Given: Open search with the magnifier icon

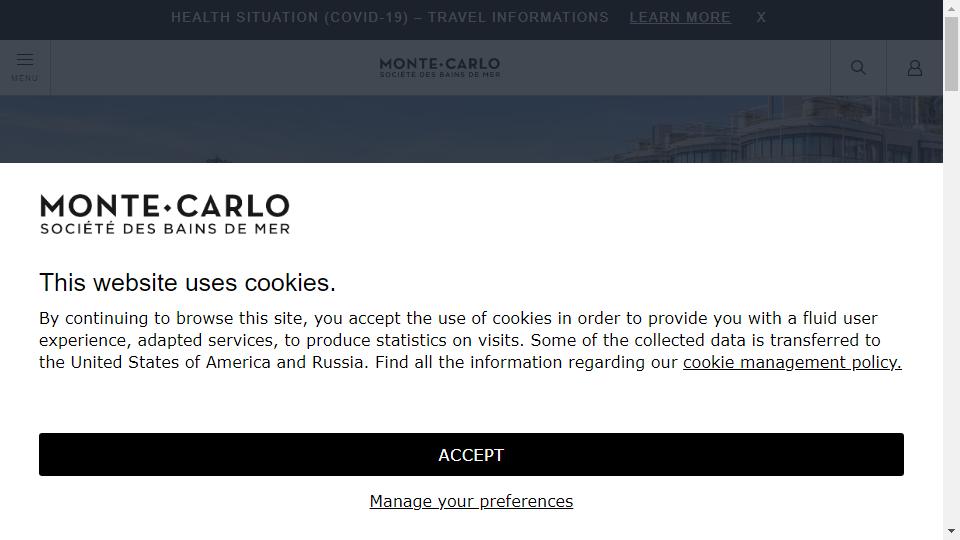Looking at the screenshot, I should tap(858, 67).
